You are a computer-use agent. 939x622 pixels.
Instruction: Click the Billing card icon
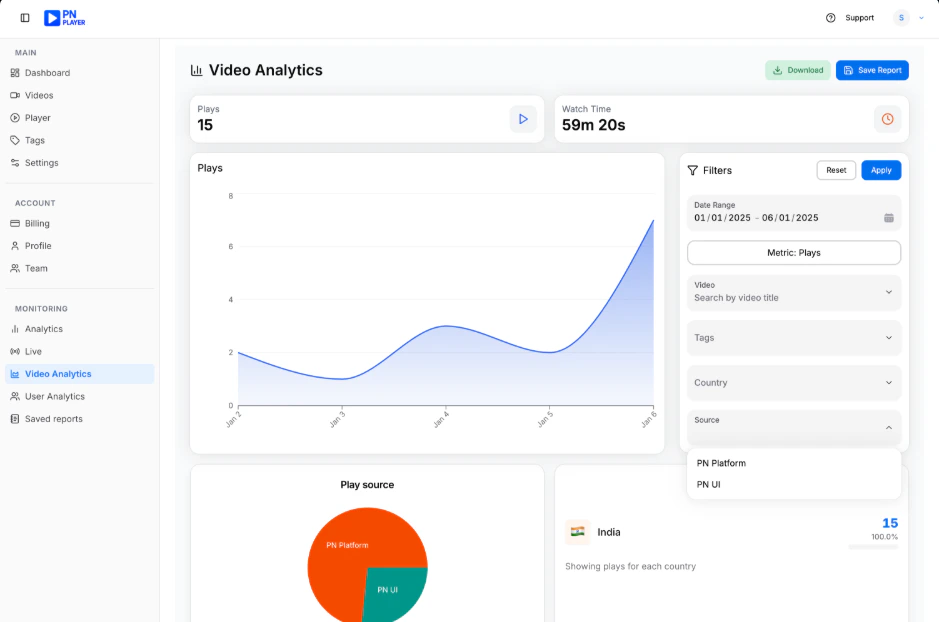click(15, 223)
